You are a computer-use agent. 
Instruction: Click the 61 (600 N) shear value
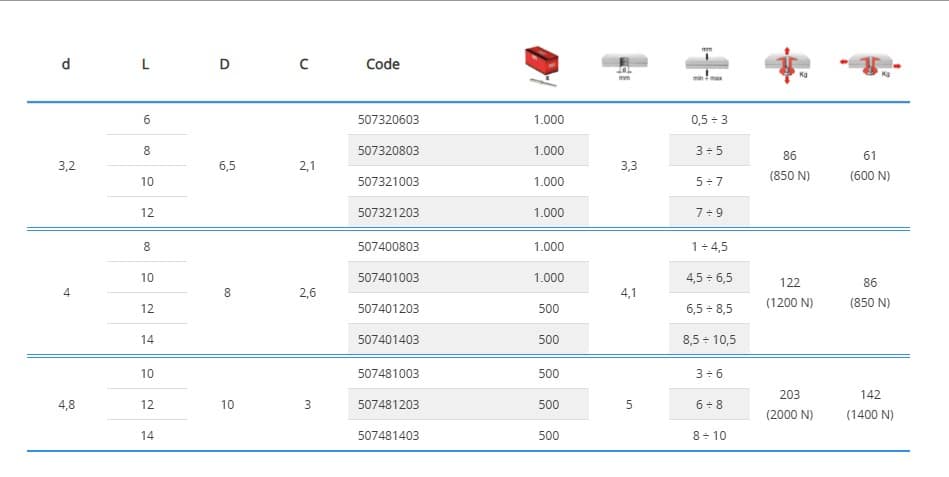(869, 166)
